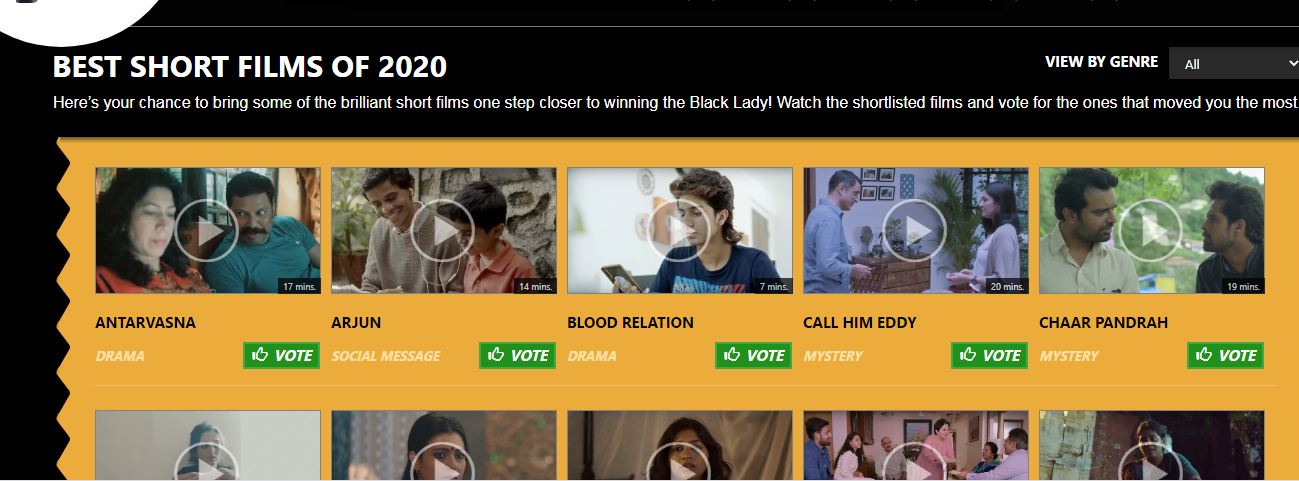Select Mystery genre label under Call Him Eddy
The width and height of the screenshot is (1299, 481).
(833, 356)
